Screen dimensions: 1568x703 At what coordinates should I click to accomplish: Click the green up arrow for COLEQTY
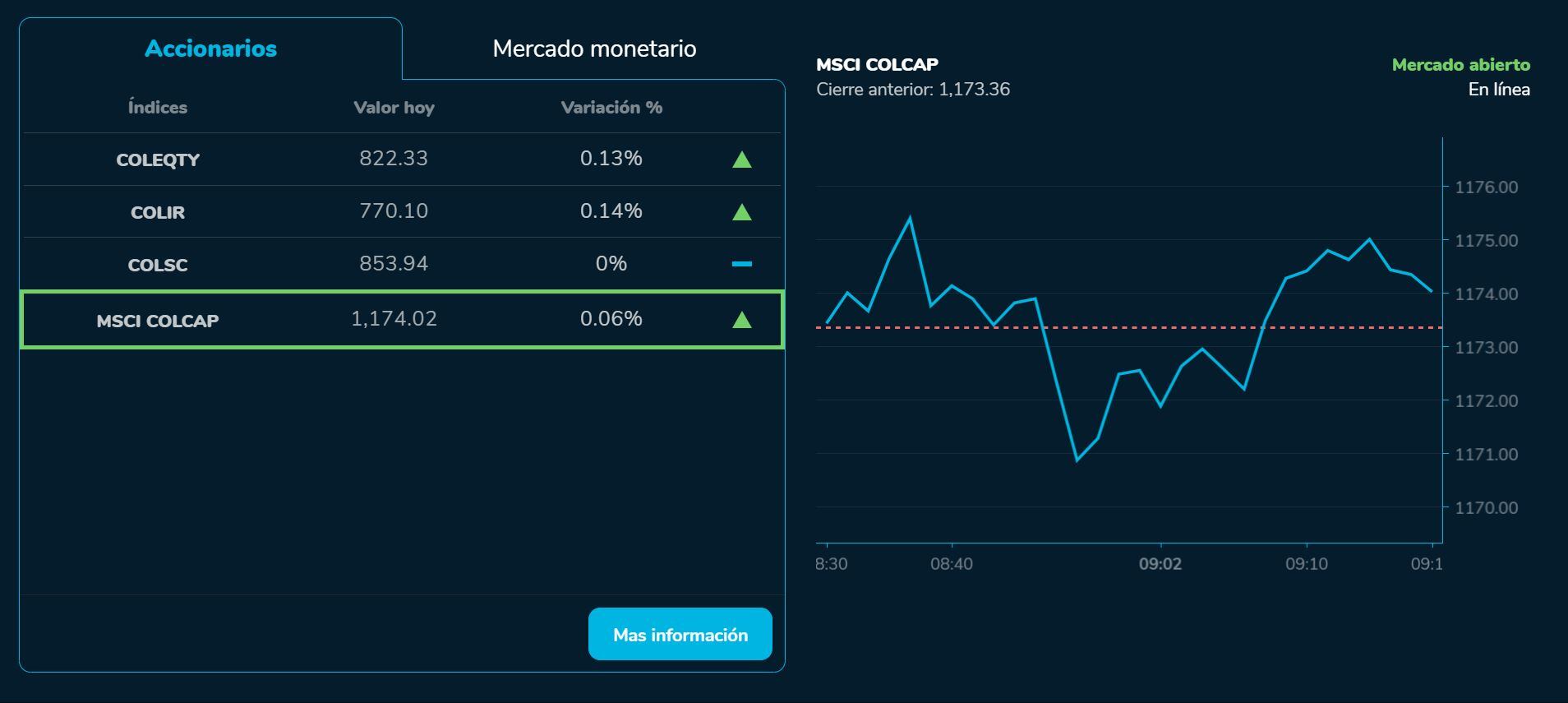741,160
